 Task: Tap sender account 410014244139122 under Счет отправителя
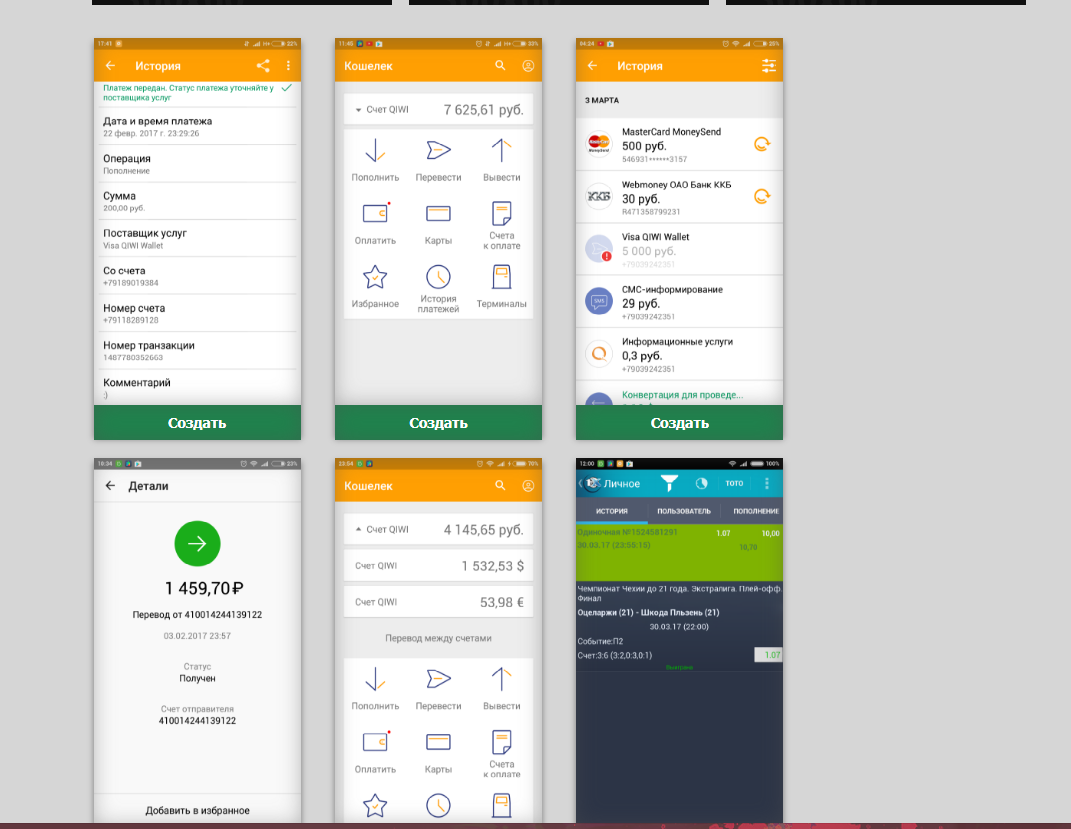(197, 720)
